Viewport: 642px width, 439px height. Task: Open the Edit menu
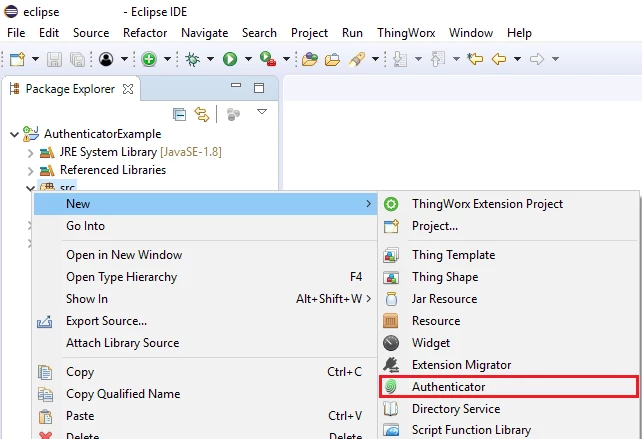pos(49,33)
